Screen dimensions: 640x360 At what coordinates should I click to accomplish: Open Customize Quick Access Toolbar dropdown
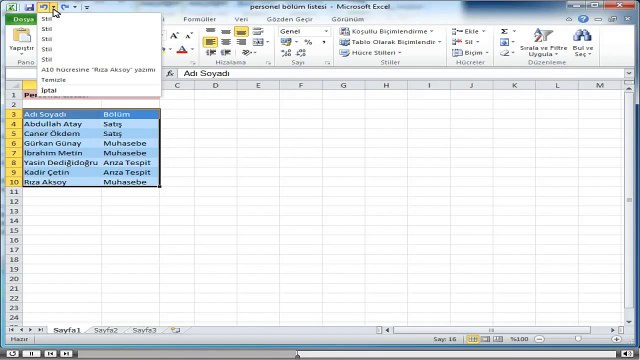[x=87, y=7]
